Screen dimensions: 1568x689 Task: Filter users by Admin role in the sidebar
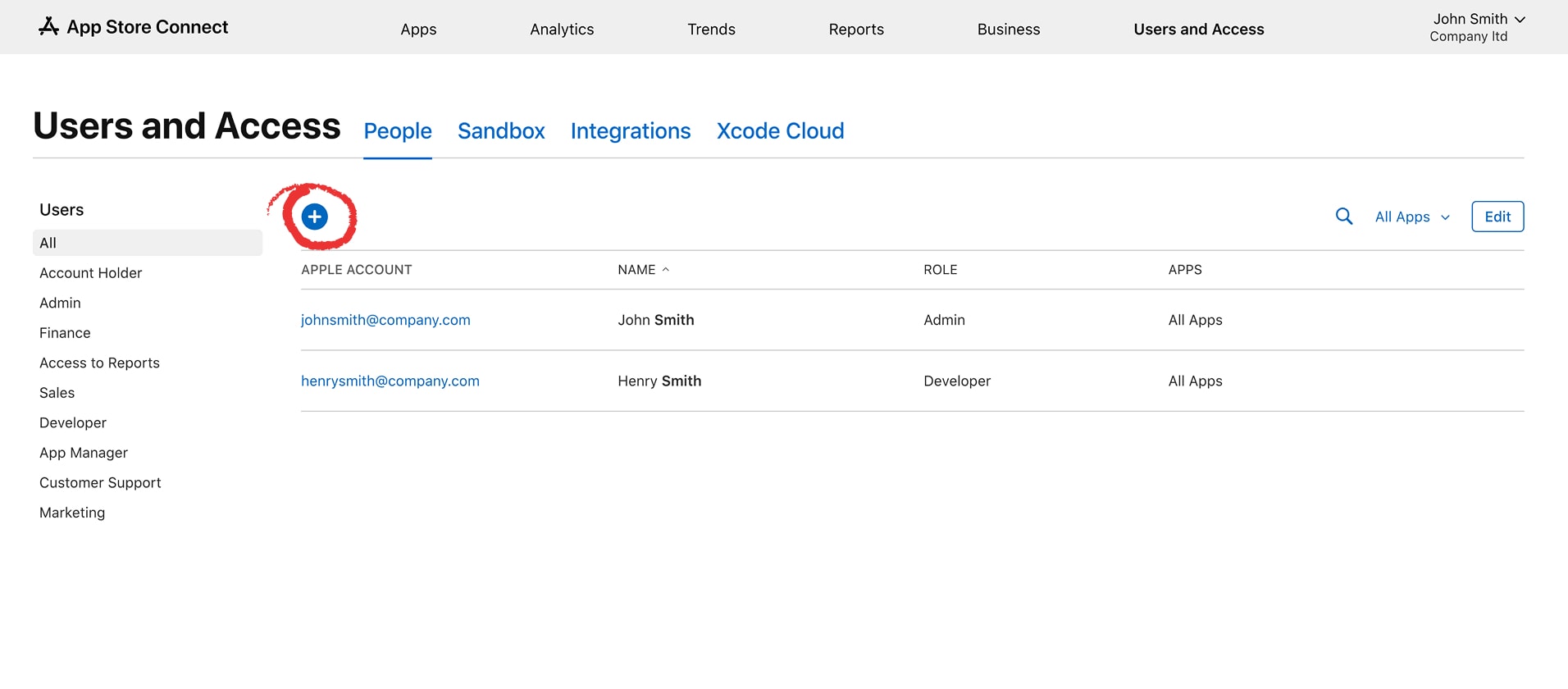click(60, 303)
